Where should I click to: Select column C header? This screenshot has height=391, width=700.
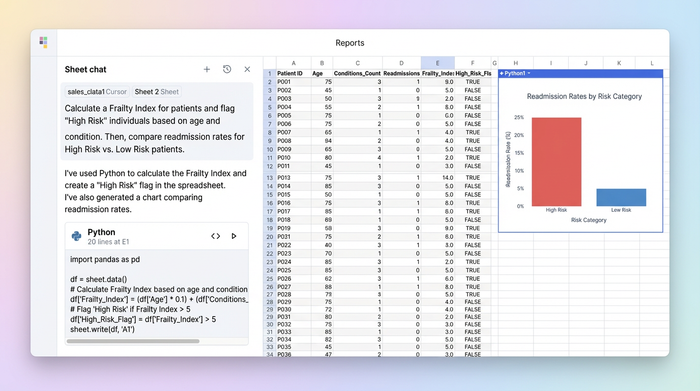(358, 63)
